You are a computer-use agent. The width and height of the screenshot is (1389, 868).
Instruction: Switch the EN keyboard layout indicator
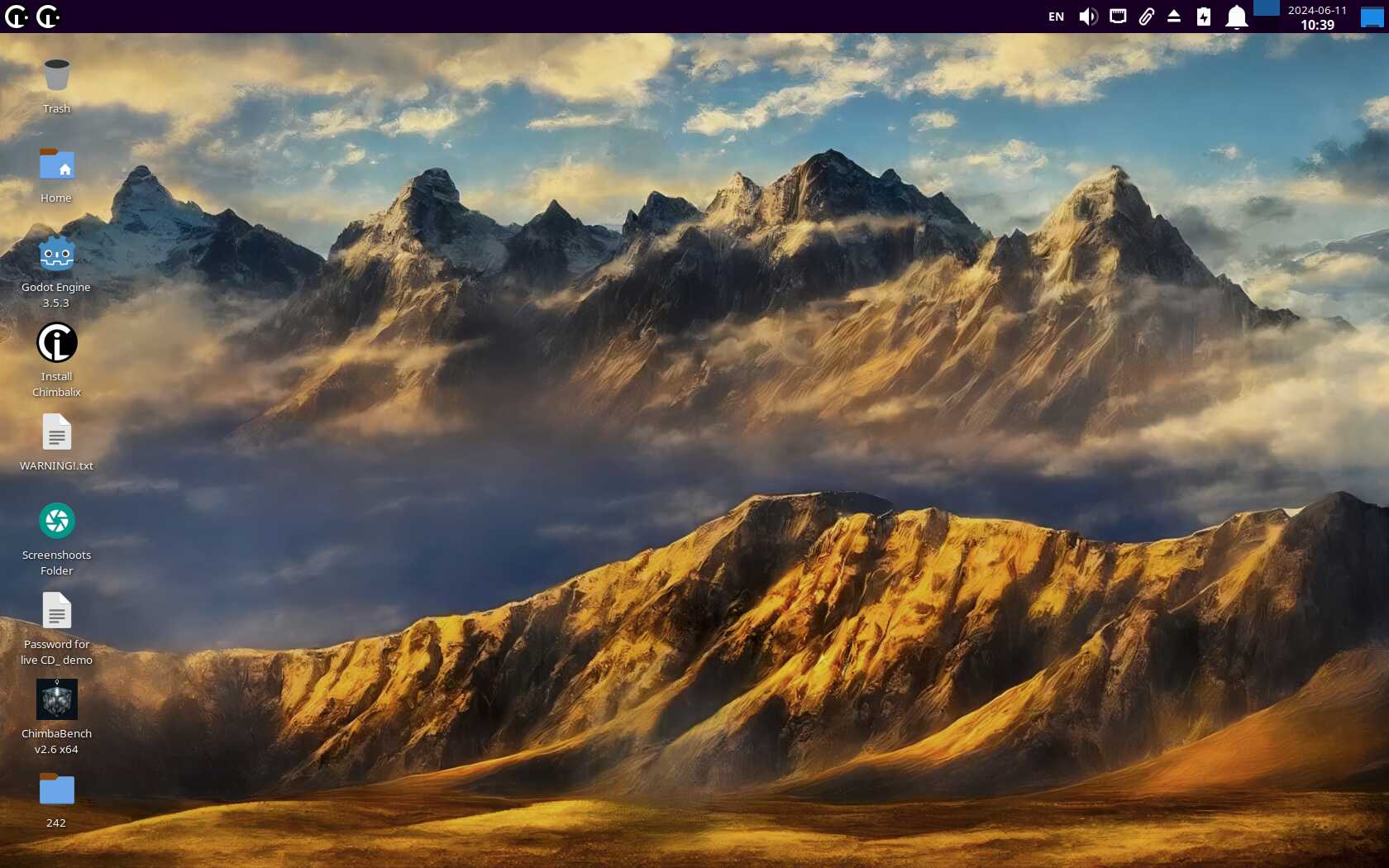point(1056,17)
